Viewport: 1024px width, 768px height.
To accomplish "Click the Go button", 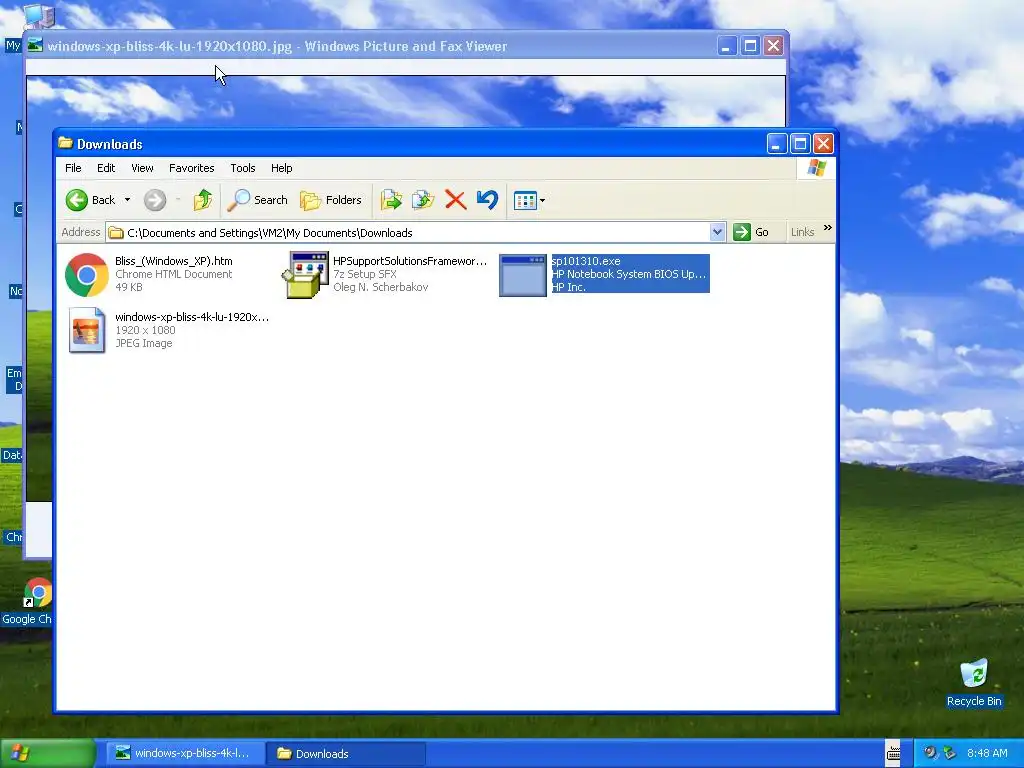I will [751, 232].
